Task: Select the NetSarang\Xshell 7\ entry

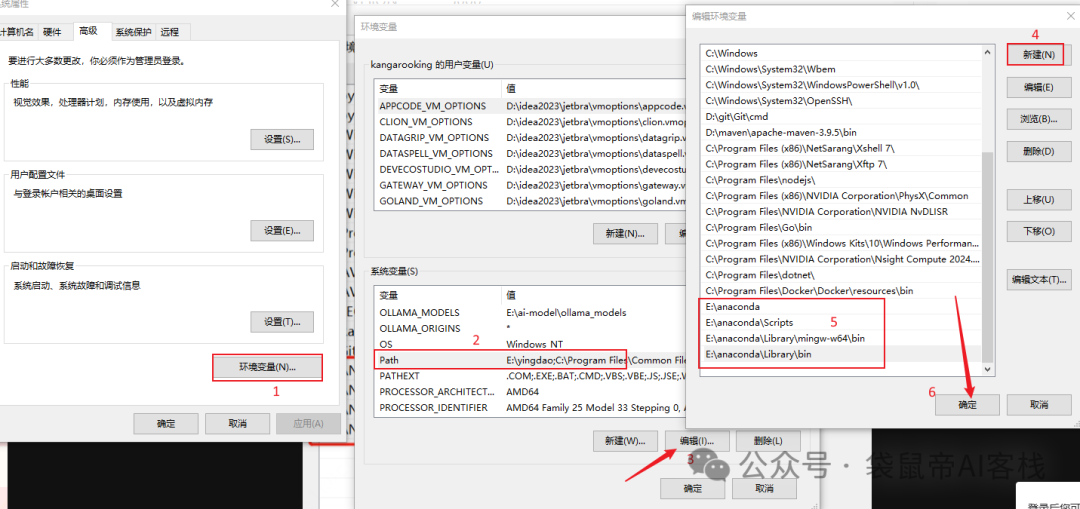Action: coord(840,148)
